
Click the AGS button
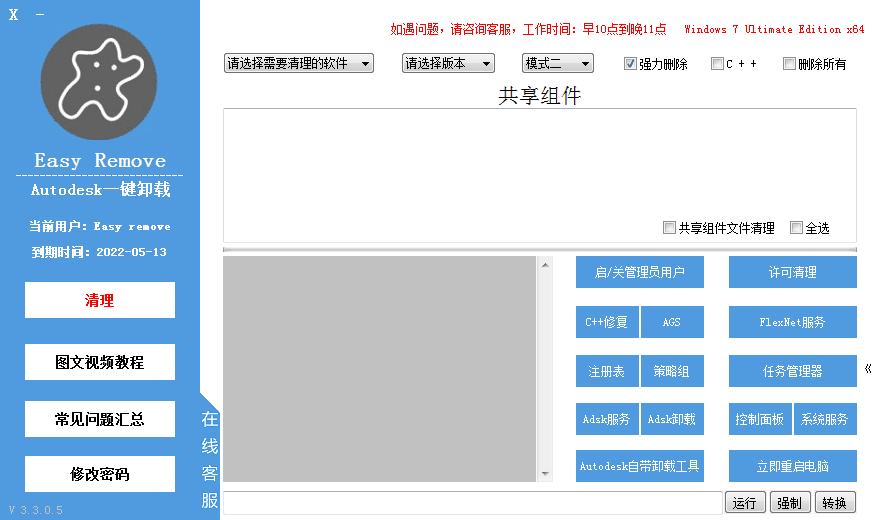[672, 322]
